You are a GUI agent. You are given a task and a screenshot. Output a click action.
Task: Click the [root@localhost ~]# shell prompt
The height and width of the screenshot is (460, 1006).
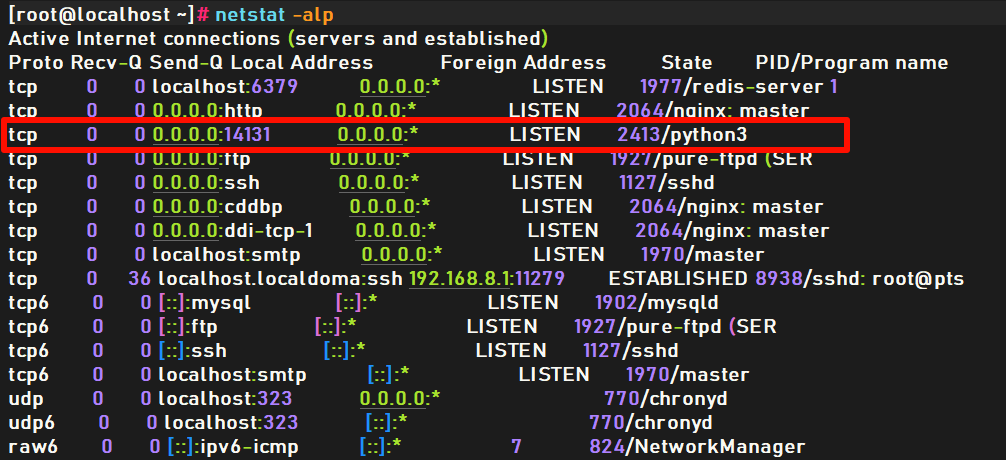[x=109, y=14]
